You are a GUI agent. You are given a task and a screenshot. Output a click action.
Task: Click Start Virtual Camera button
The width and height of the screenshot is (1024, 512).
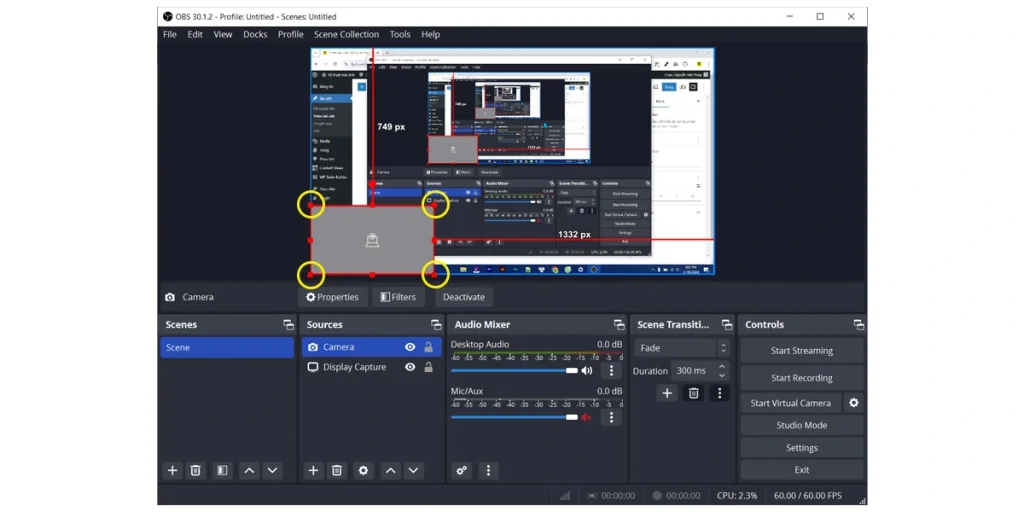(x=791, y=403)
